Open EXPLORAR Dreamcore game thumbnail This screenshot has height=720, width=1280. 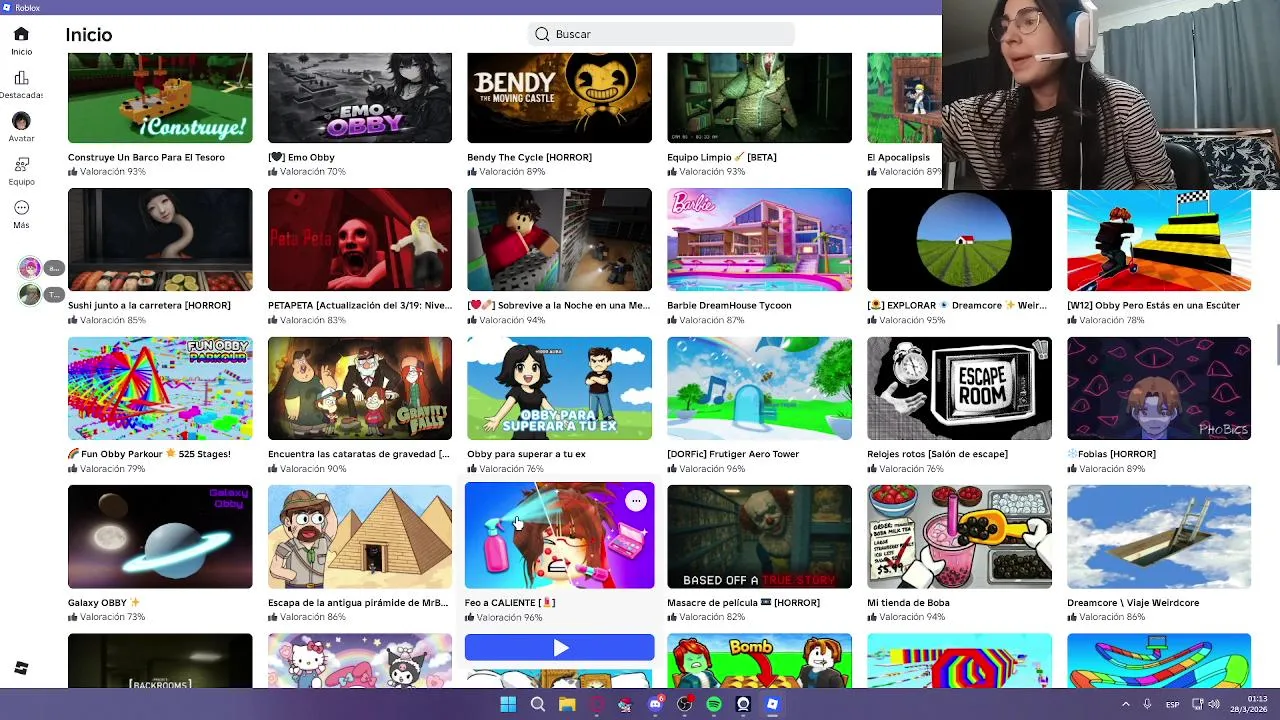[959, 239]
